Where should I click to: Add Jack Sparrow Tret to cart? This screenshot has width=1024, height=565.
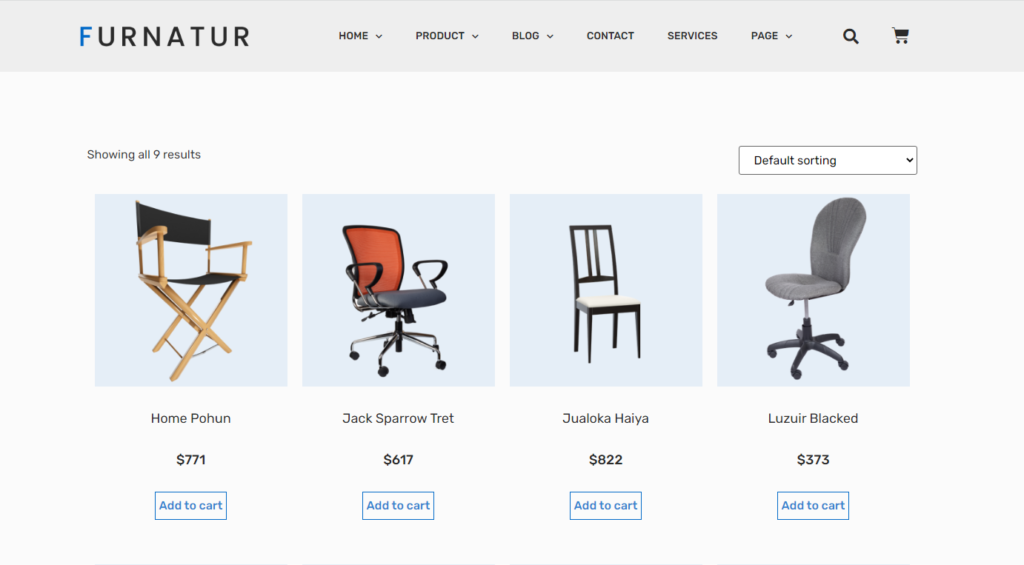point(398,506)
